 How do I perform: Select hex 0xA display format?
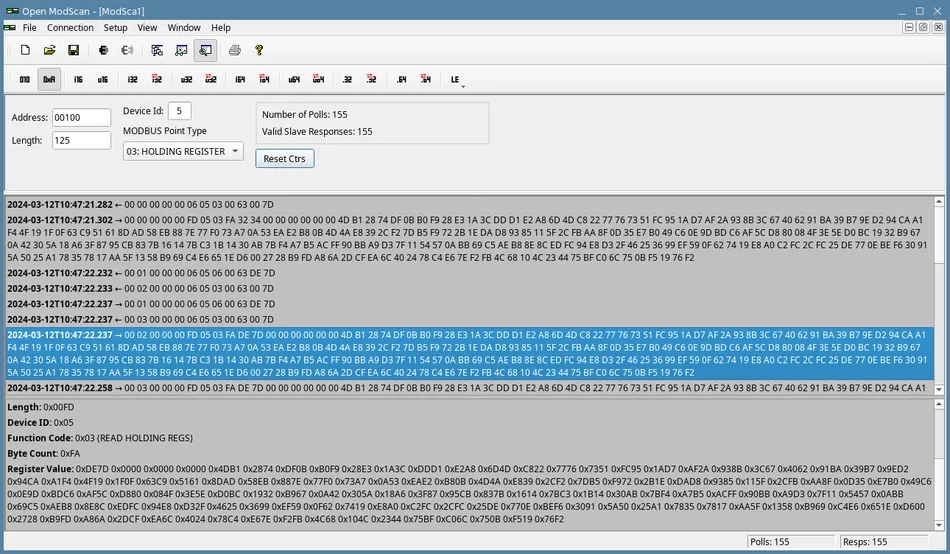click(x=49, y=79)
